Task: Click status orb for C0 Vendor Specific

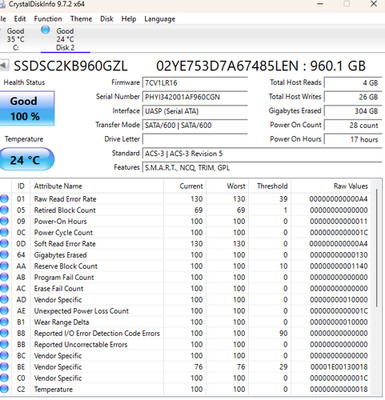Action: point(4,378)
